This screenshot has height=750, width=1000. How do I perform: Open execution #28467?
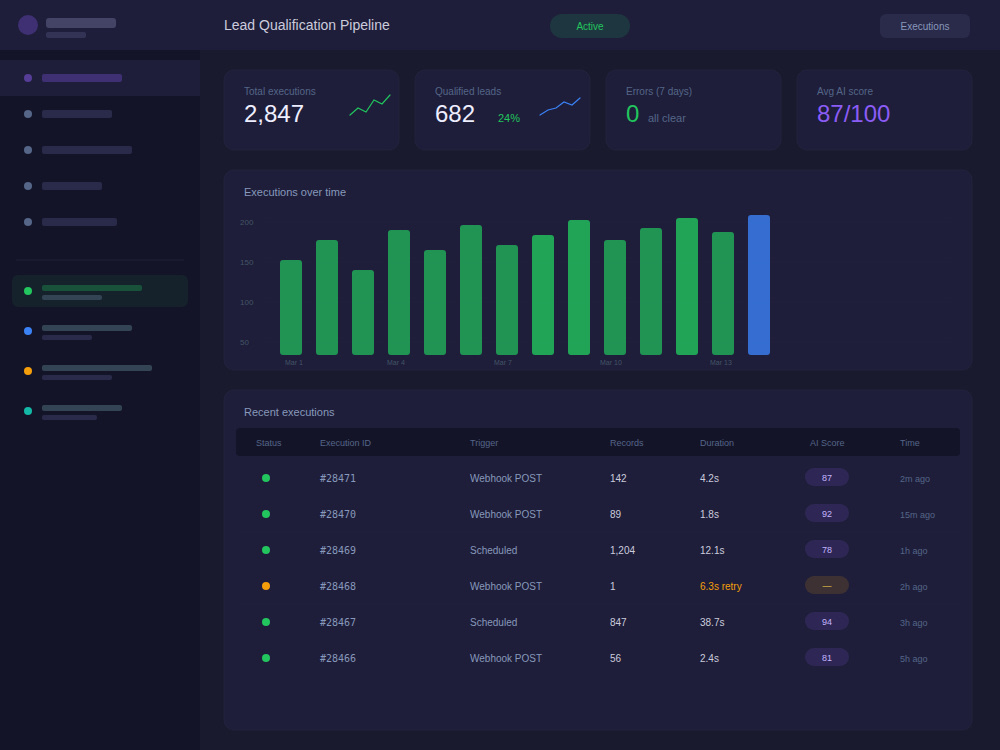click(338, 622)
